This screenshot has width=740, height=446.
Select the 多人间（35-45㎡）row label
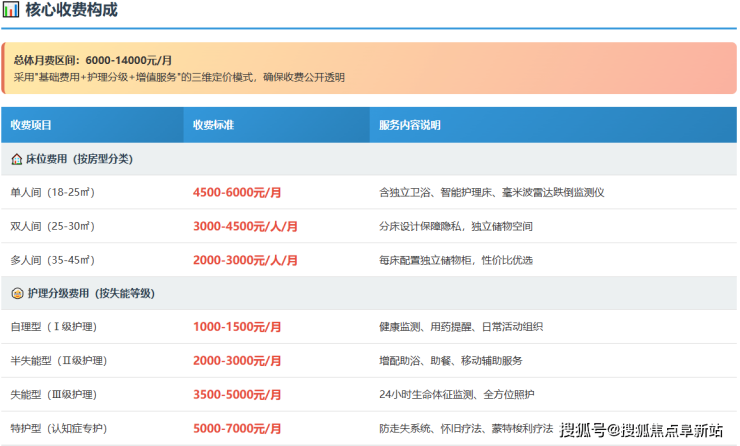coord(52,260)
